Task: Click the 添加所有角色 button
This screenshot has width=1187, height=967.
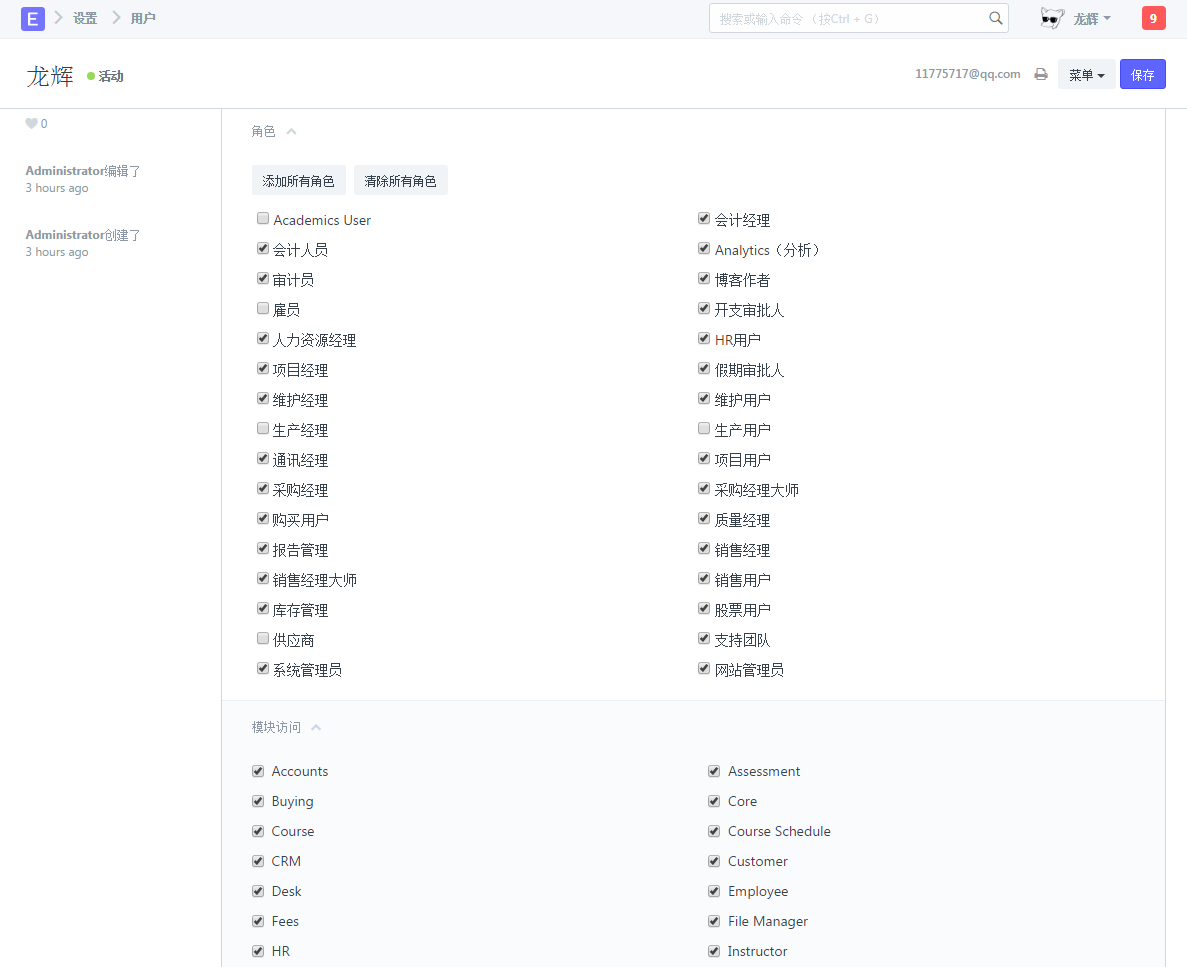Action: pos(299,181)
